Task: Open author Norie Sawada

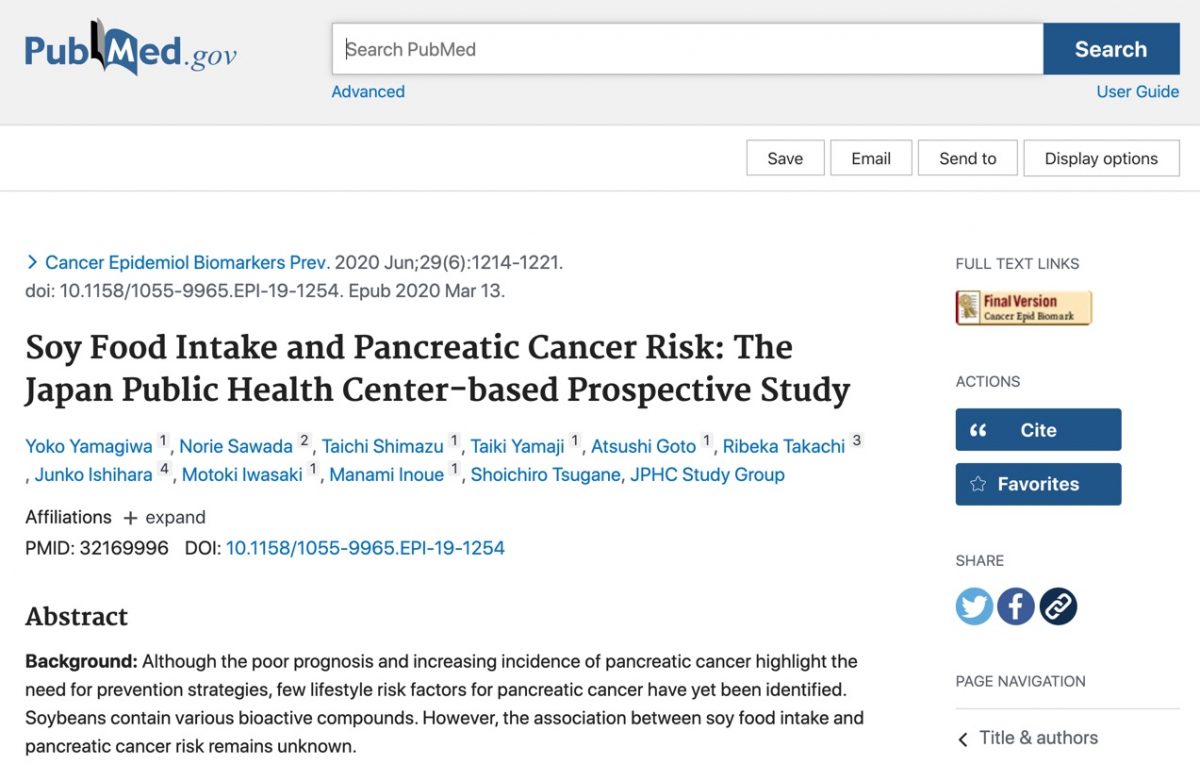Action: click(x=236, y=447)
